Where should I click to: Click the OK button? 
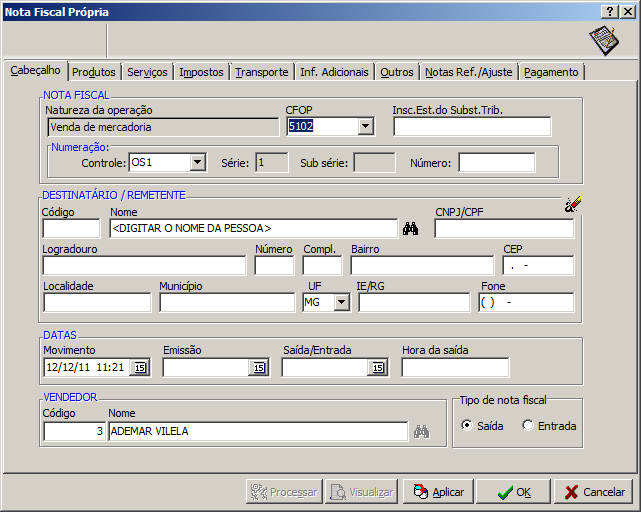[513, 492]
